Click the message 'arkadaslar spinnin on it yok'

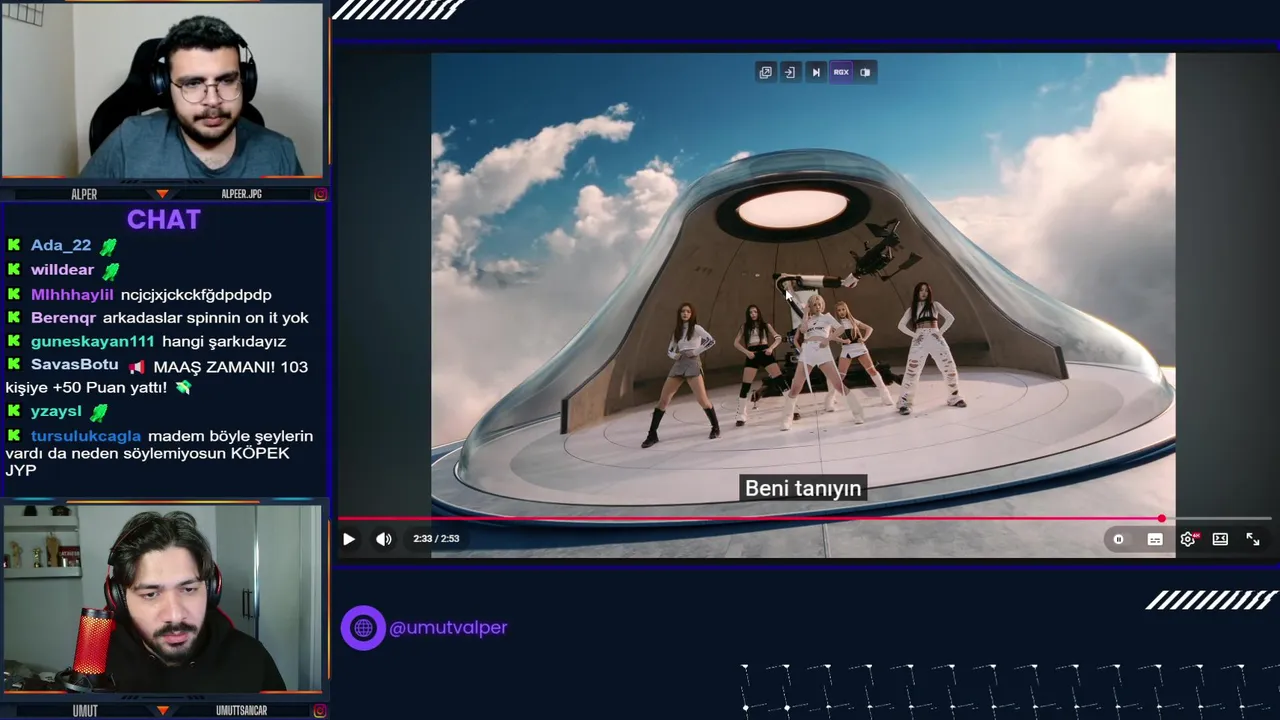click(x=206, y=318)
